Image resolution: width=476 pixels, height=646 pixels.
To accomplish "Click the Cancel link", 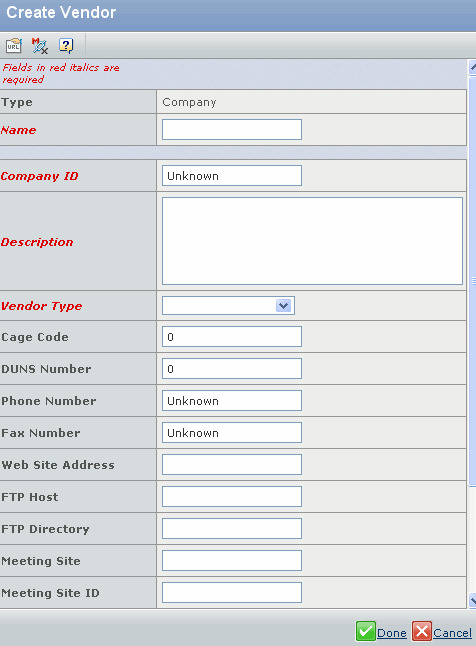I will coord(453,633).
